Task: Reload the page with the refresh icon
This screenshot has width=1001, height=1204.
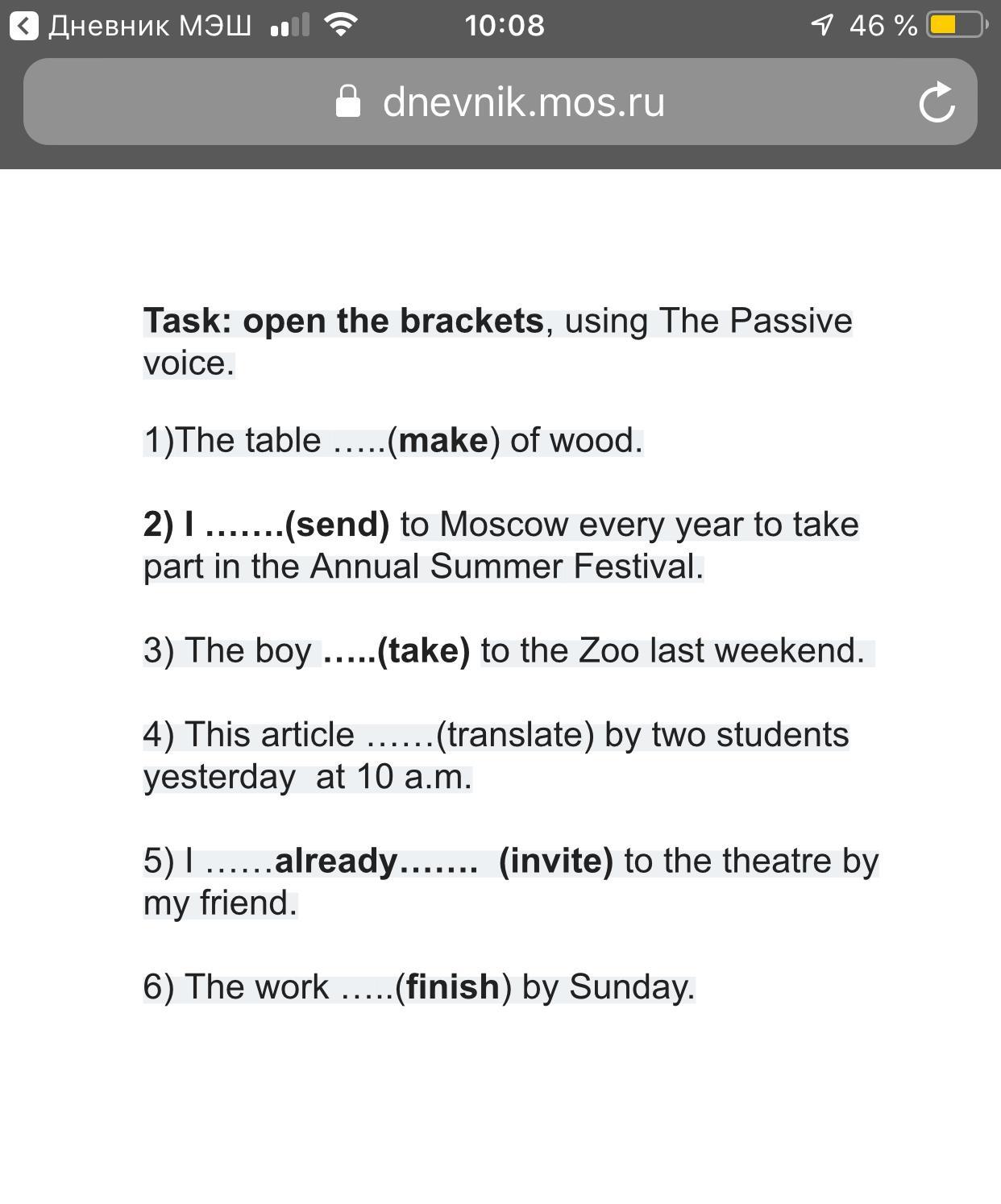Action: 937,102
